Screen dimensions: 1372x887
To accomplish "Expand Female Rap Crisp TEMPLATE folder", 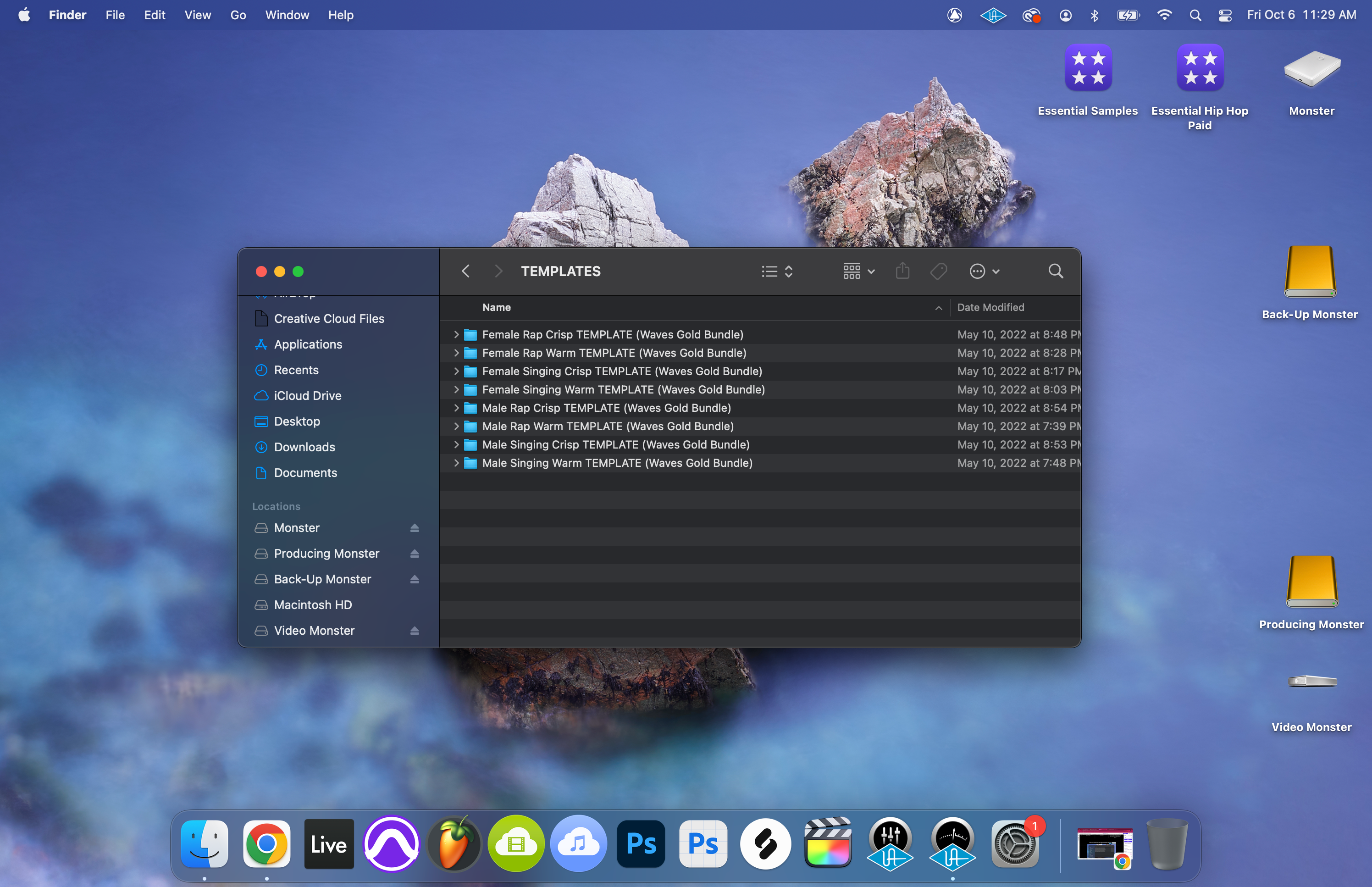I will tap(456, 335).
